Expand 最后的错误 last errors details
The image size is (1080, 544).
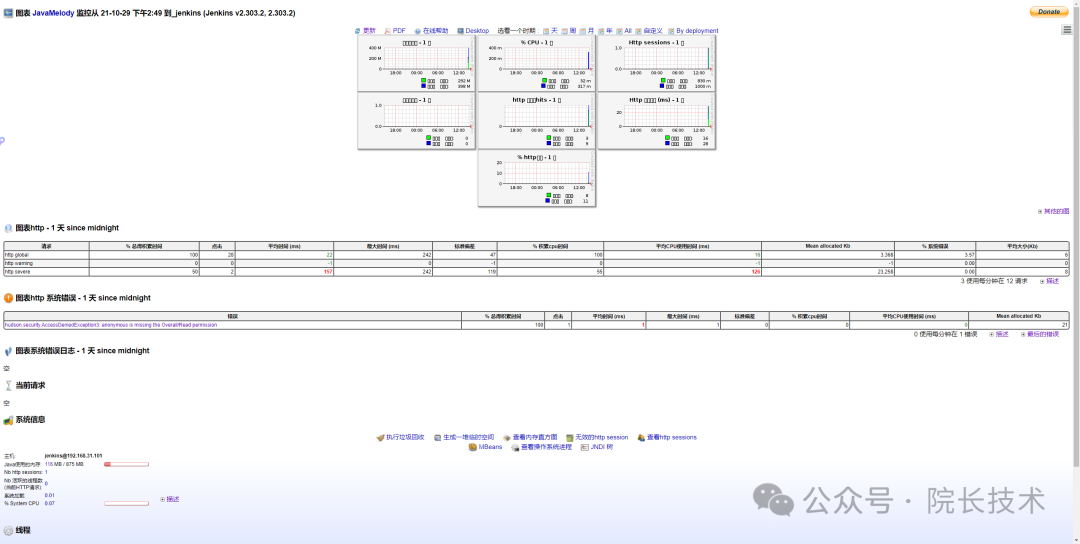(1039, 334)
